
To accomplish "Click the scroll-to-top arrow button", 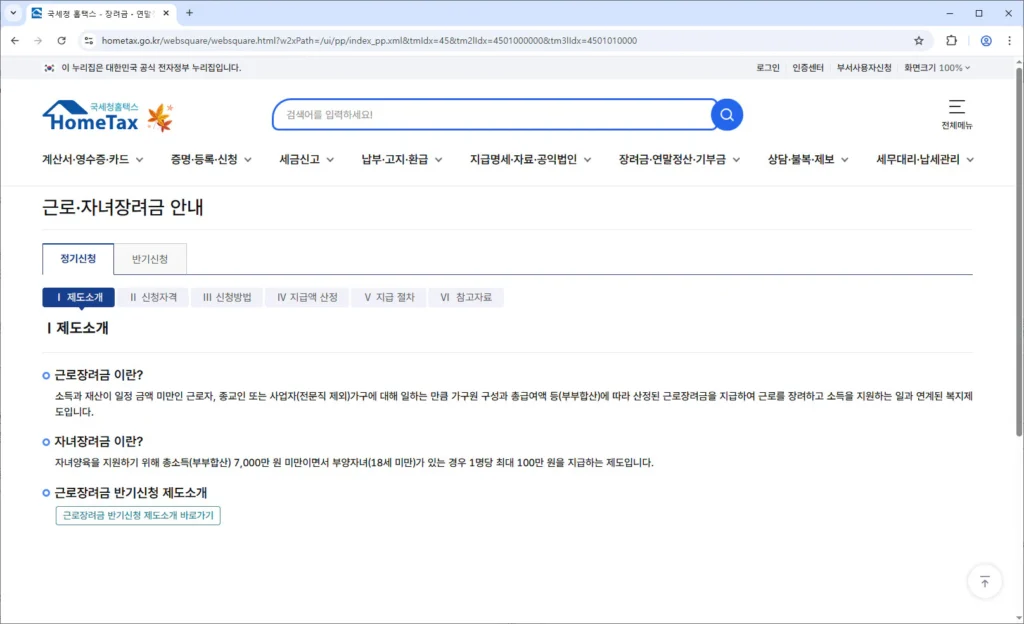I will [x=984, y=581].
